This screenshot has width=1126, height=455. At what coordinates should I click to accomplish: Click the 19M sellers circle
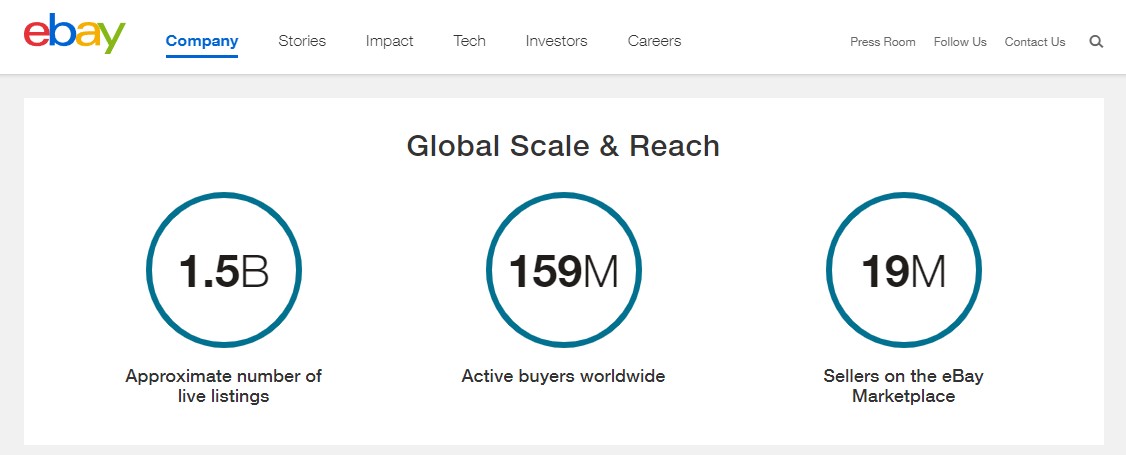click(x=903, y=270)
